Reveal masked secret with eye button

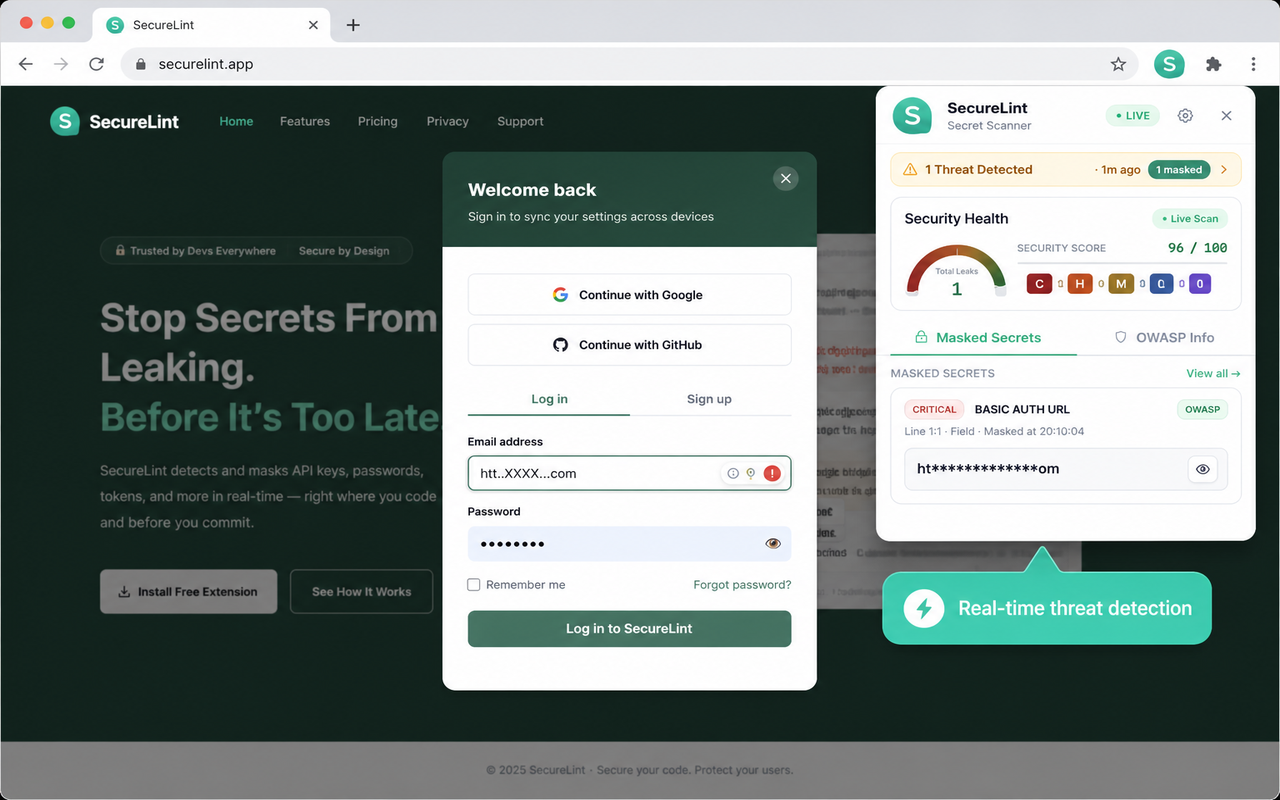1202,469
